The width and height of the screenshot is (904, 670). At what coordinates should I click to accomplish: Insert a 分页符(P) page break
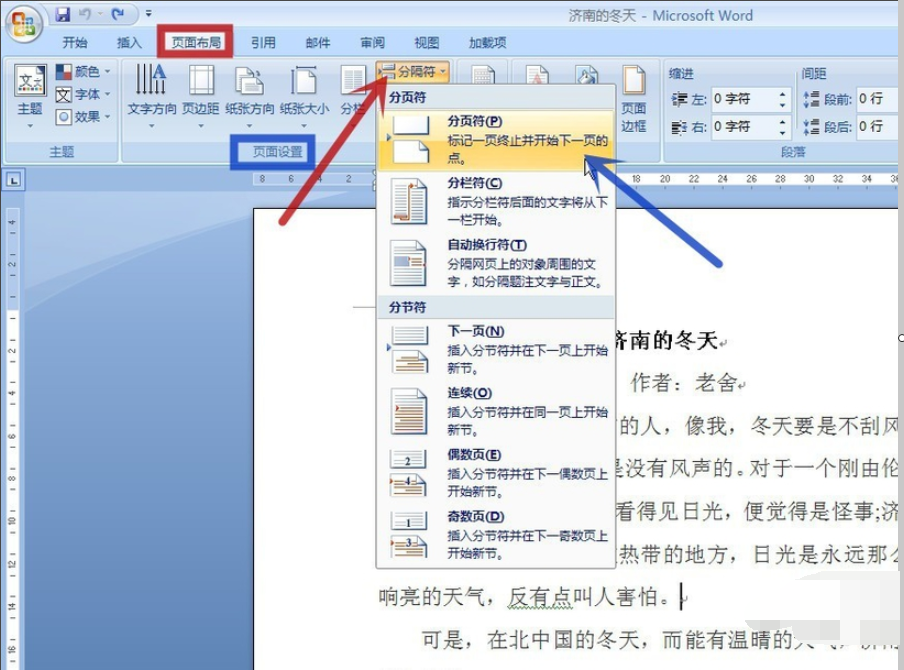[496, 140]
